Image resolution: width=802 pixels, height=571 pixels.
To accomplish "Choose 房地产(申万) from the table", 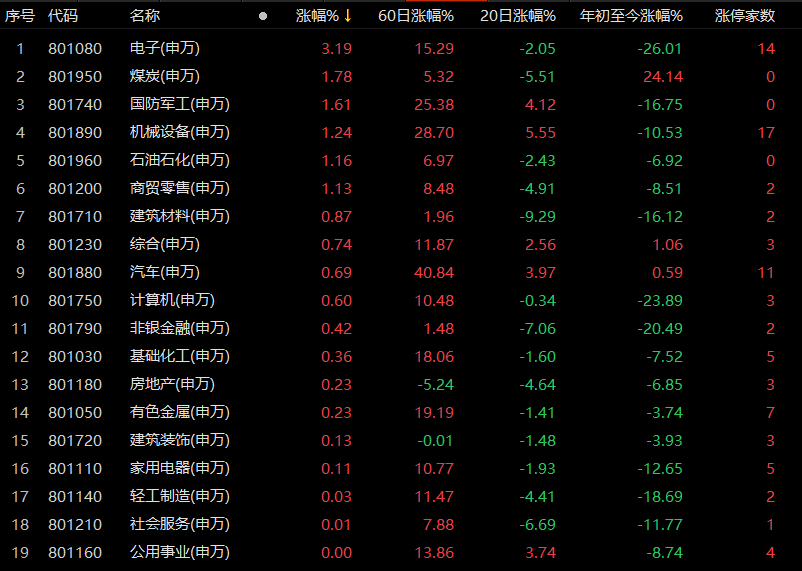I will click(x=172, y=384).
